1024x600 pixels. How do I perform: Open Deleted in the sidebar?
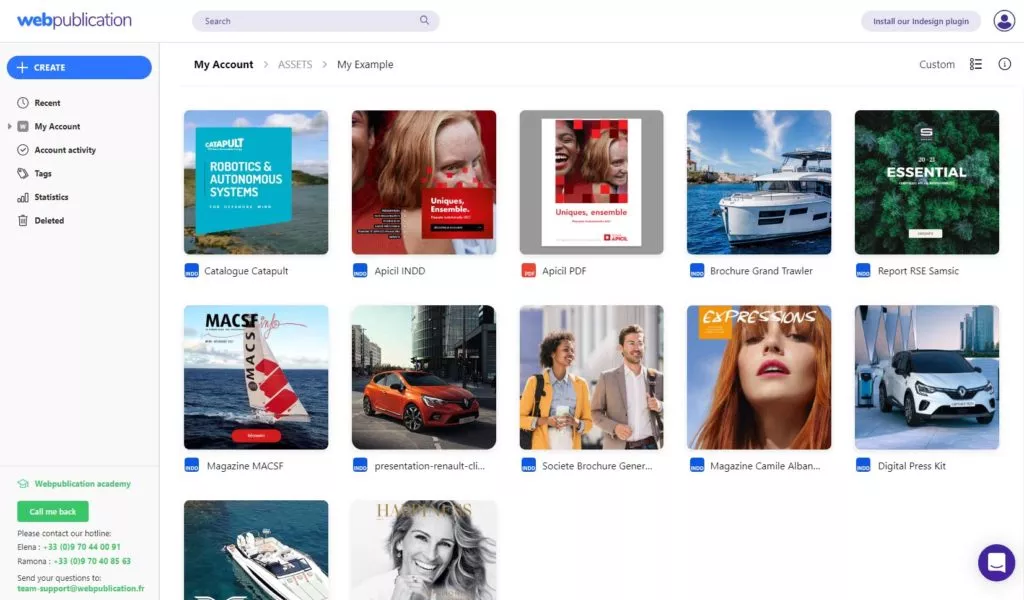49,220
